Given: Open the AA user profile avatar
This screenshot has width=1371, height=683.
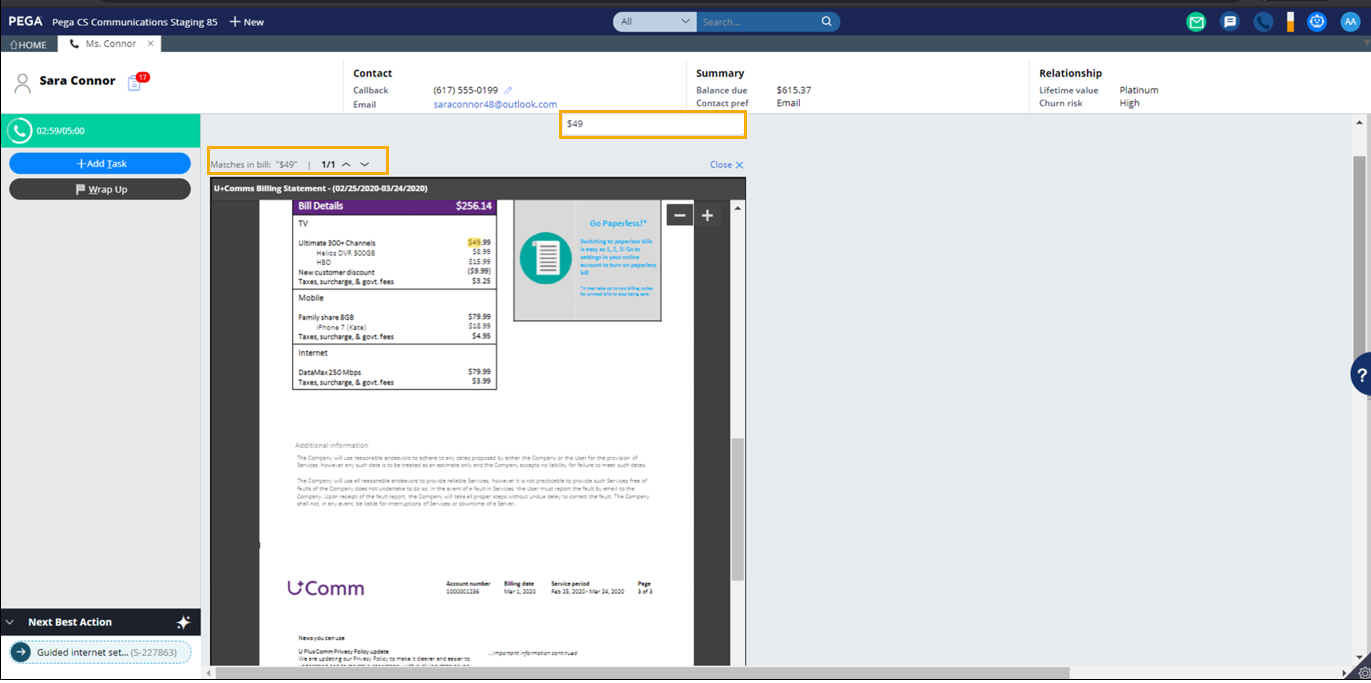Looking at the screenshot, I should click(x=1351, y=22).
